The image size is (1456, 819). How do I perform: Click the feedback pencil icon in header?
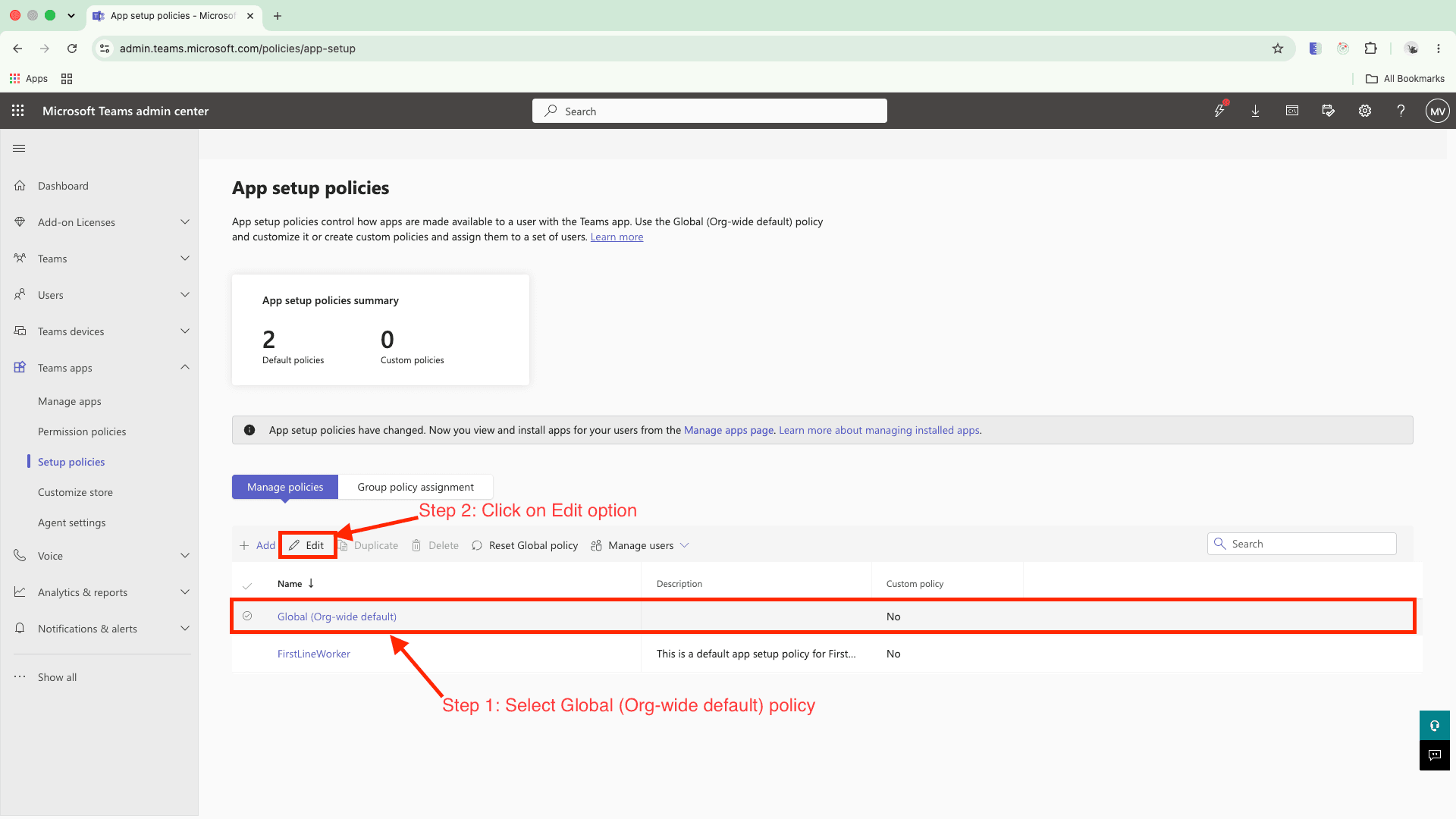(1328, 111)
